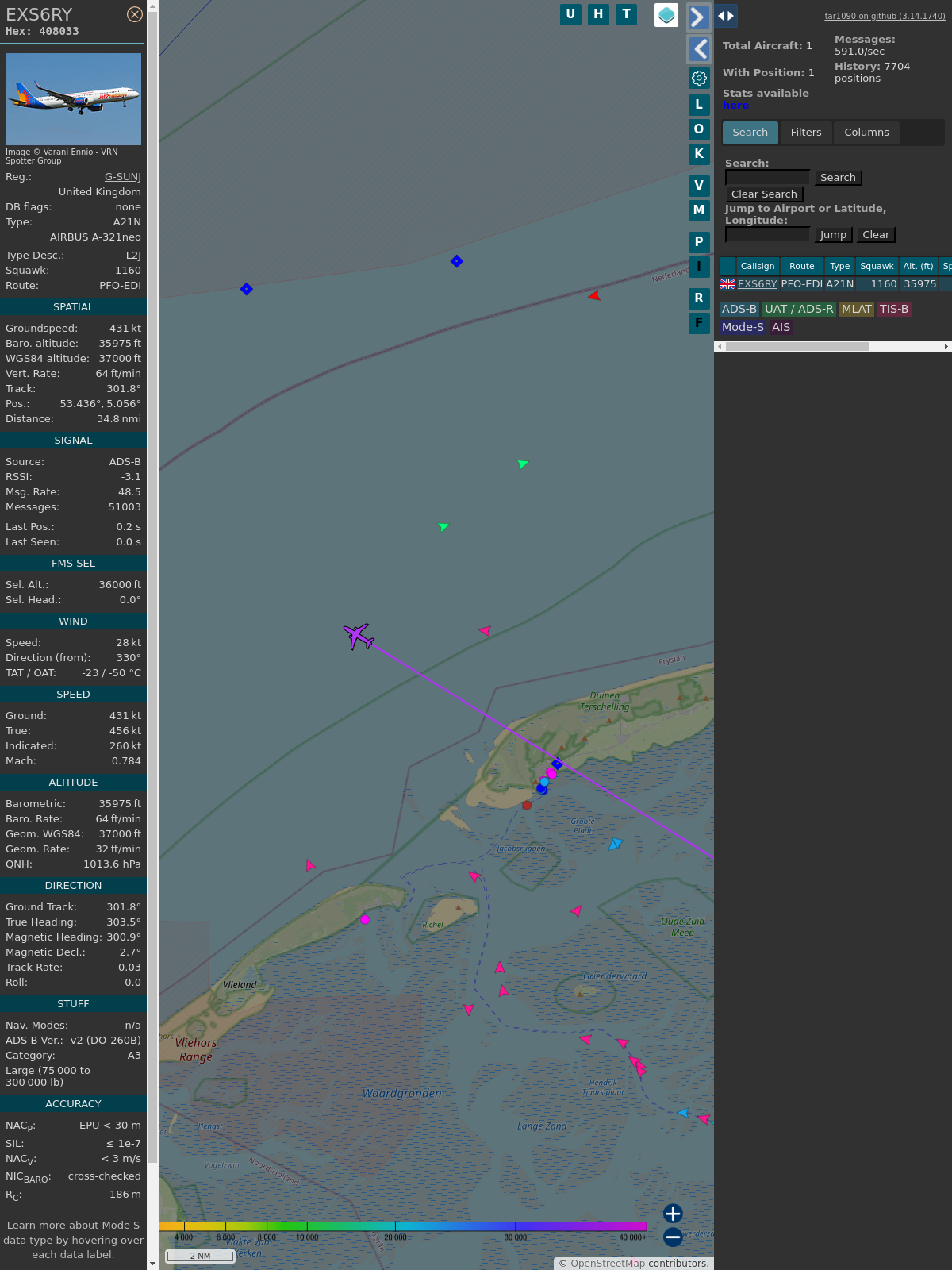Toggle sidebar width with double-arrow button
Image resolution: width=952 pixels, height=1270 pixels.
point(726,16)
